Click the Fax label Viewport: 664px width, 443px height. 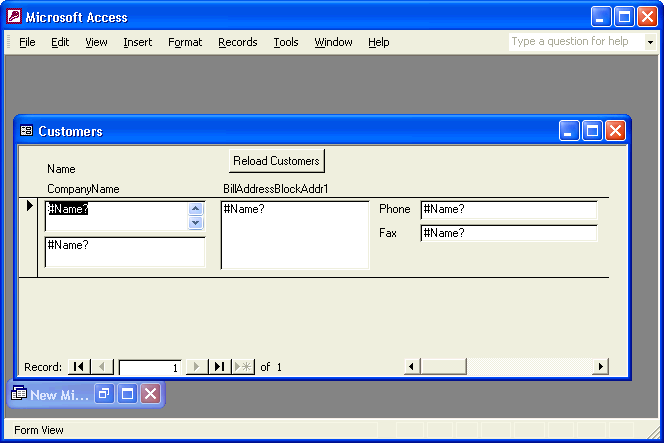pyautogui.click(x=388, y=233)
